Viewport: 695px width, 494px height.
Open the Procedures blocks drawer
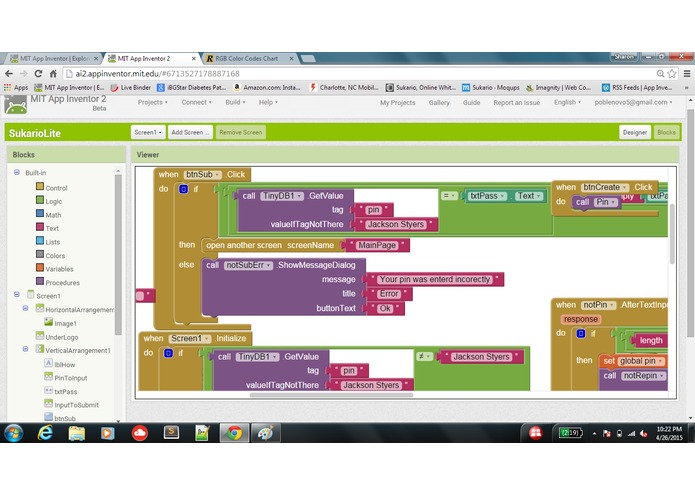[58, 282]
